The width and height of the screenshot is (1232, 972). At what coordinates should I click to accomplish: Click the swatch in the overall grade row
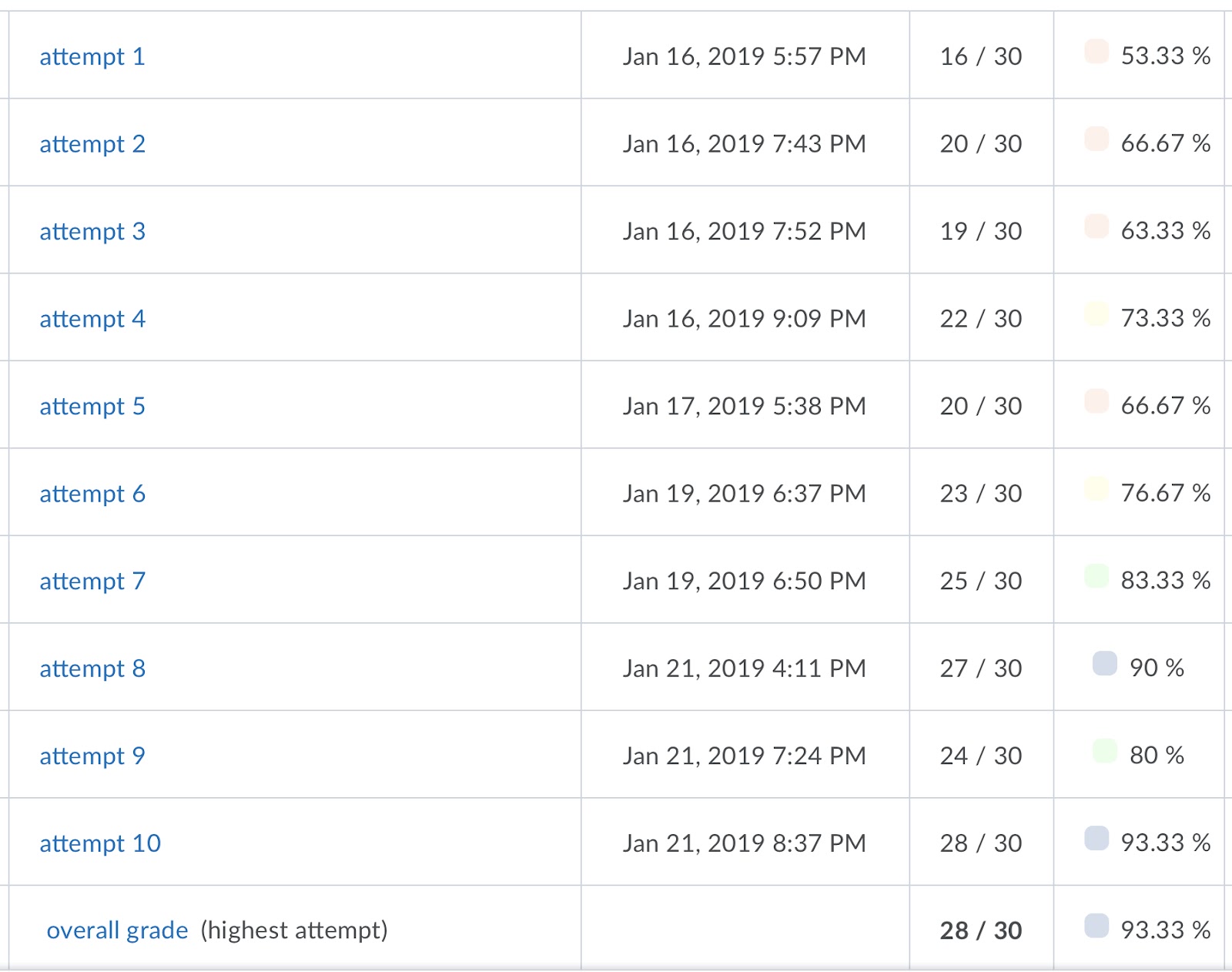[x=1096, y=926]
